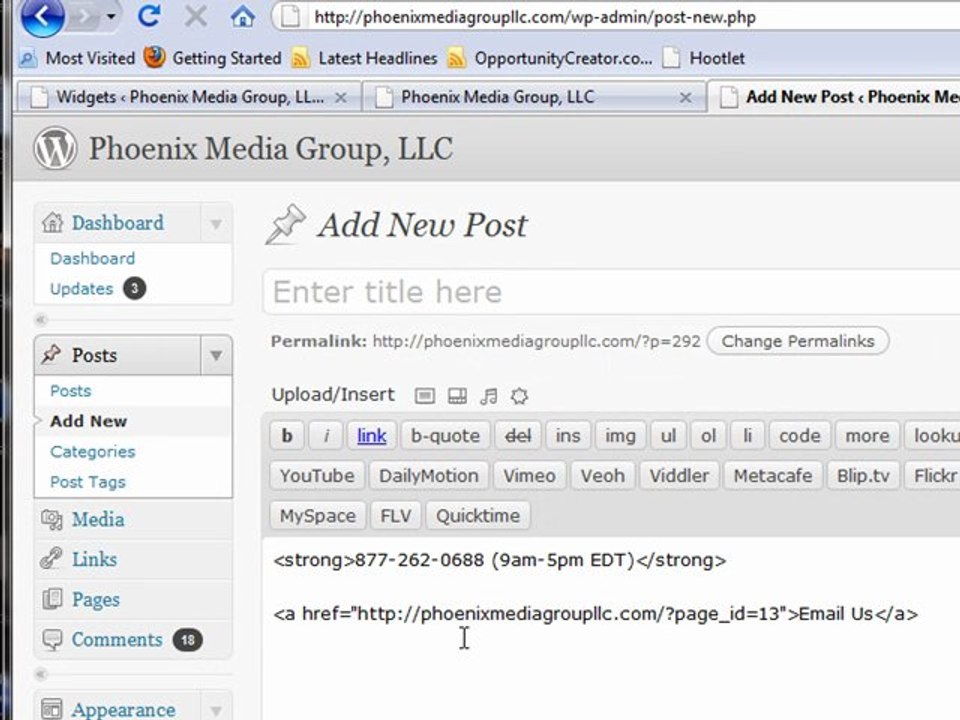Click in the Enter title here field
960x720 pixels.
(x=611, y=291)
